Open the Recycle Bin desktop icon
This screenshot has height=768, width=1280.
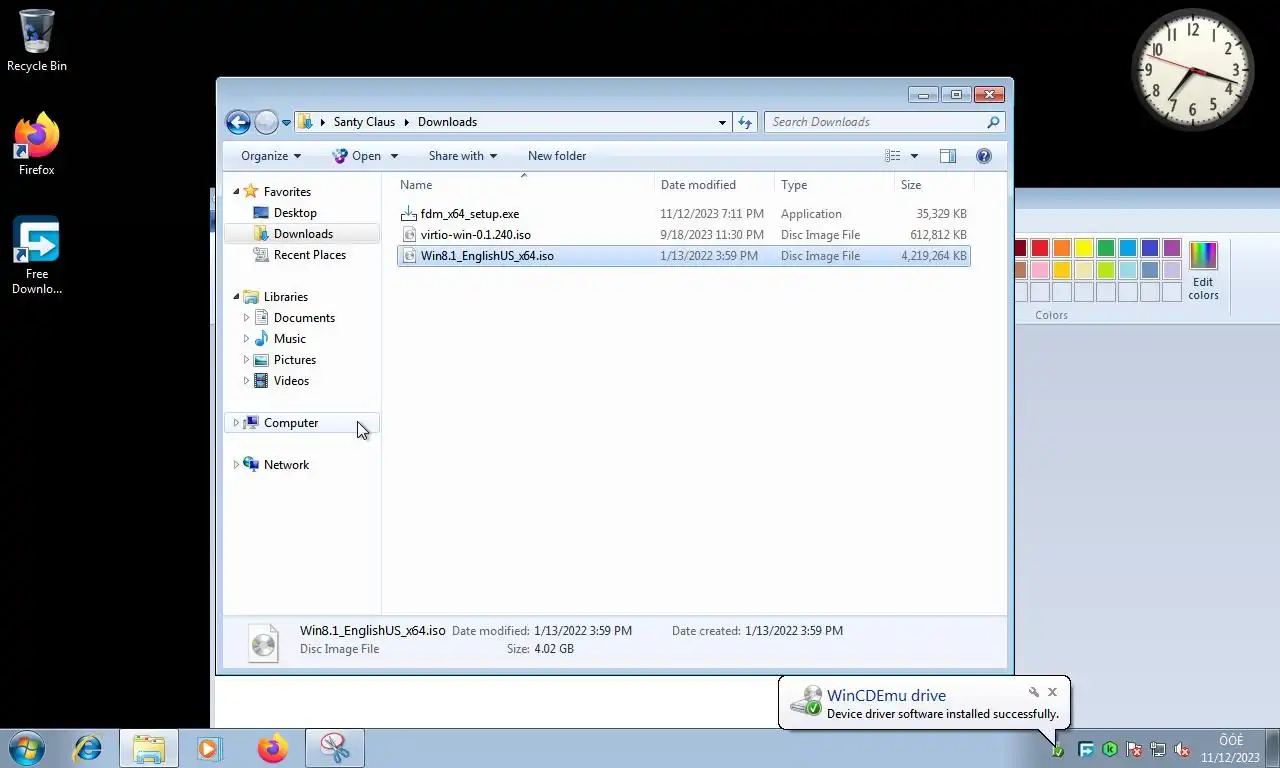point(37,41)
